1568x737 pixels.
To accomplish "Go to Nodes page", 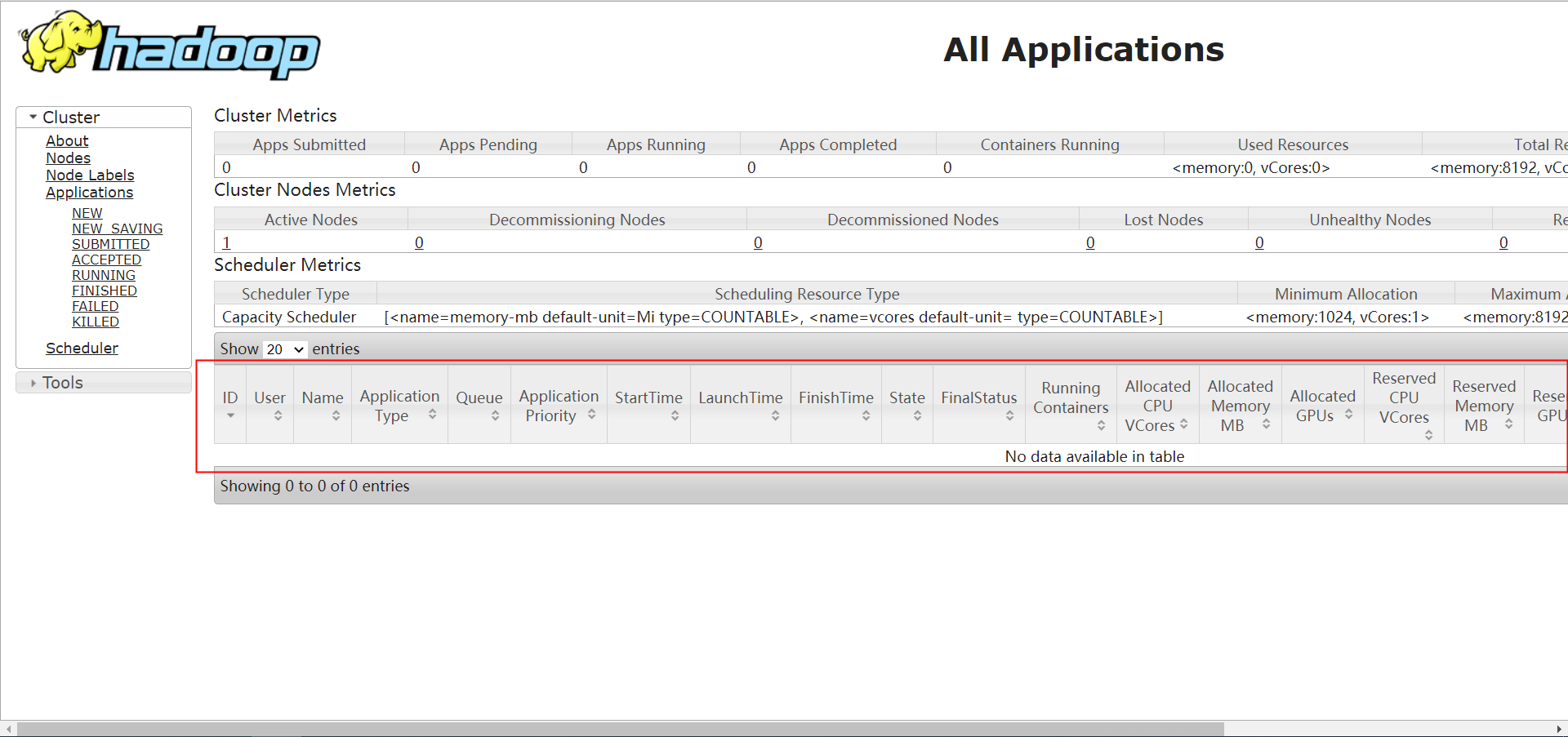I will [x=68, y=158].
